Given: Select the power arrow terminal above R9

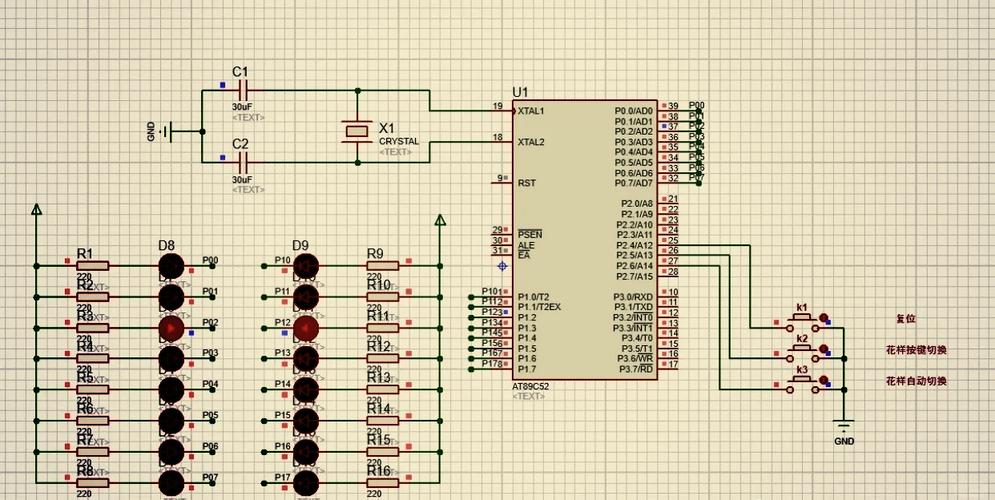Looking at the screenshot, I should tap(440, 221).
